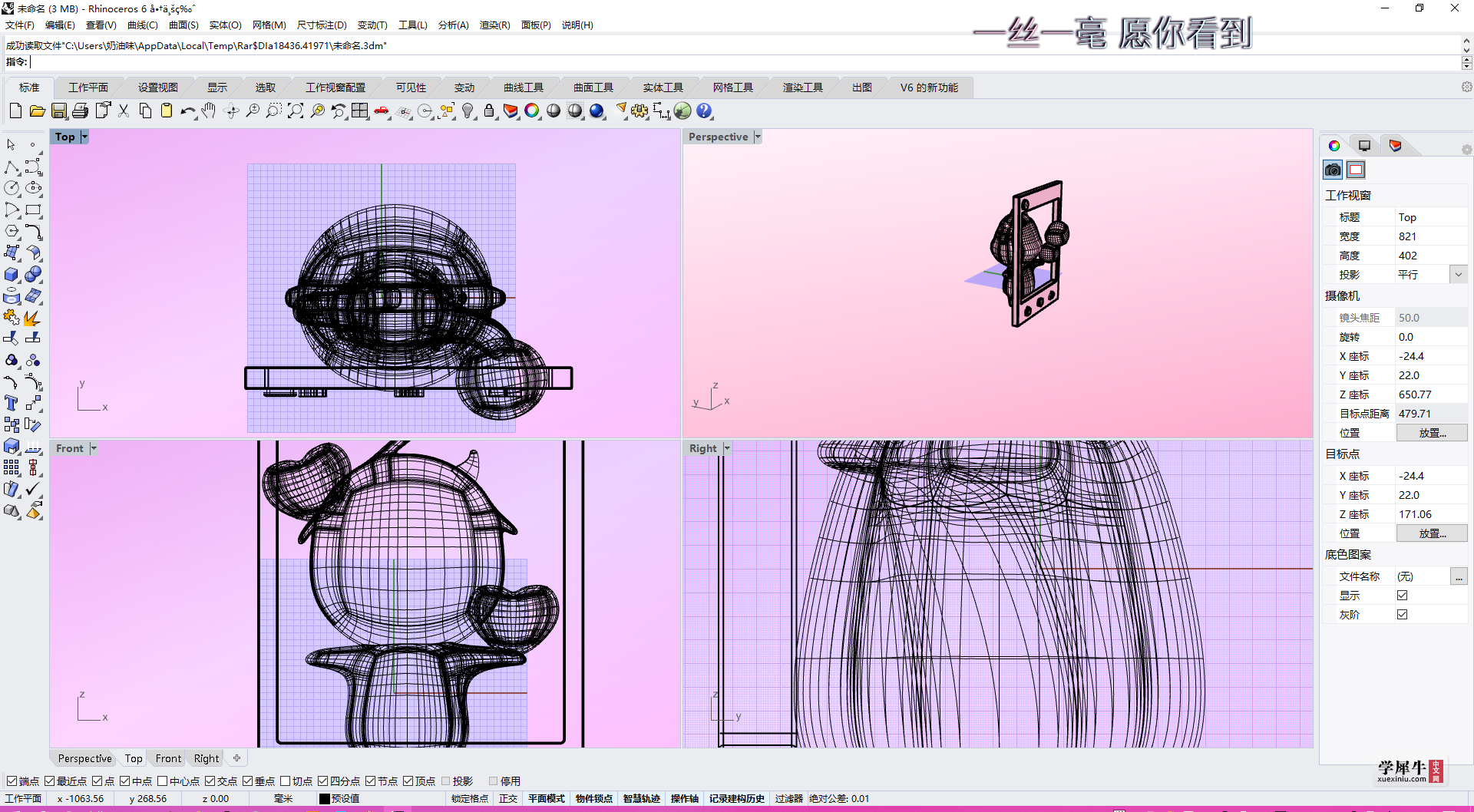Select the Text object T tool
This screenshot has width=1474, height=812.
tap(12, 403)
